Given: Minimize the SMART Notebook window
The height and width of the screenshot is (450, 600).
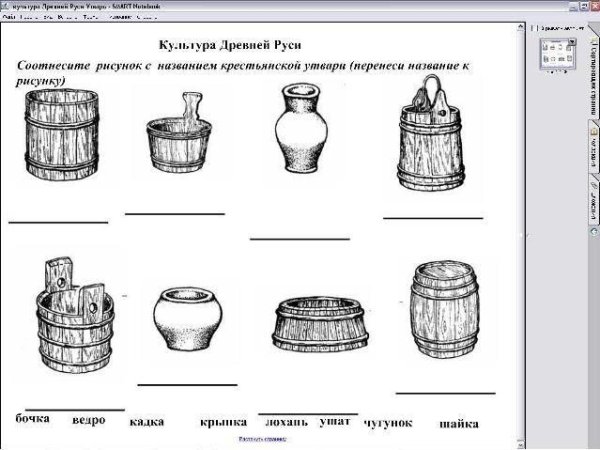Looking at the screenshot, I should click(x=574, y=6).
